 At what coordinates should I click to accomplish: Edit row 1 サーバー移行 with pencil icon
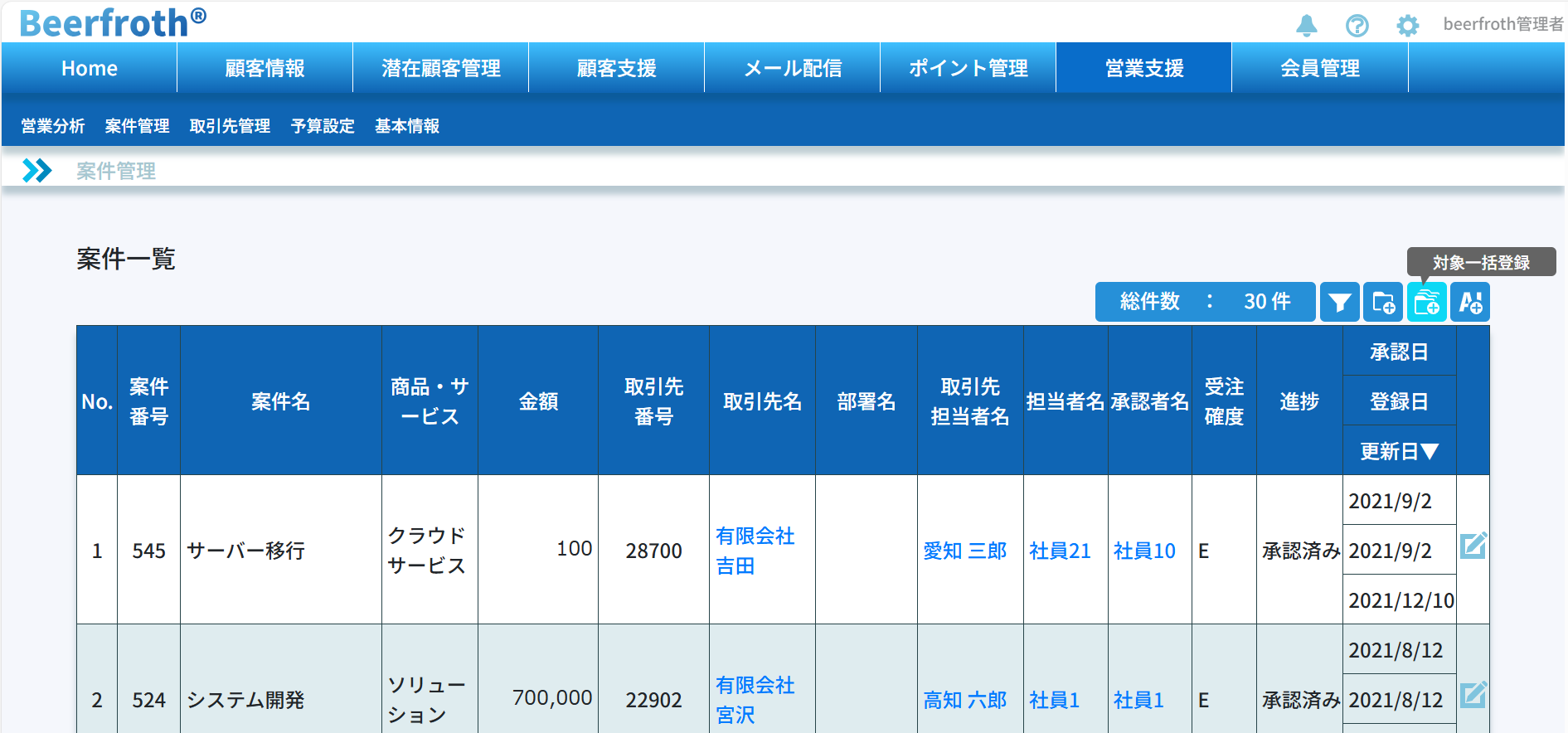point(1473,546)
